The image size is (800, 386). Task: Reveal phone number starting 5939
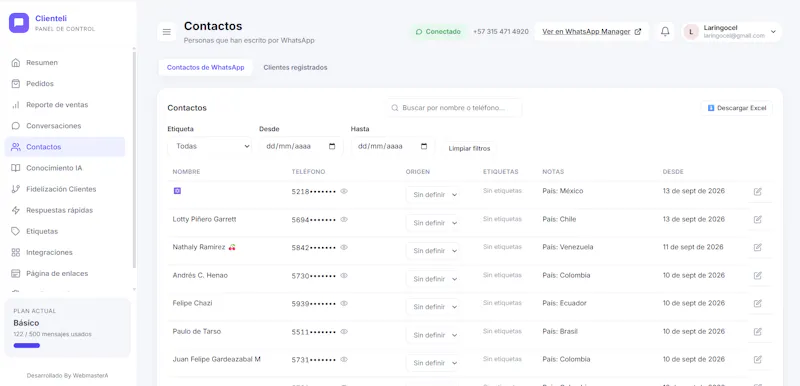(x=344, y=303)
